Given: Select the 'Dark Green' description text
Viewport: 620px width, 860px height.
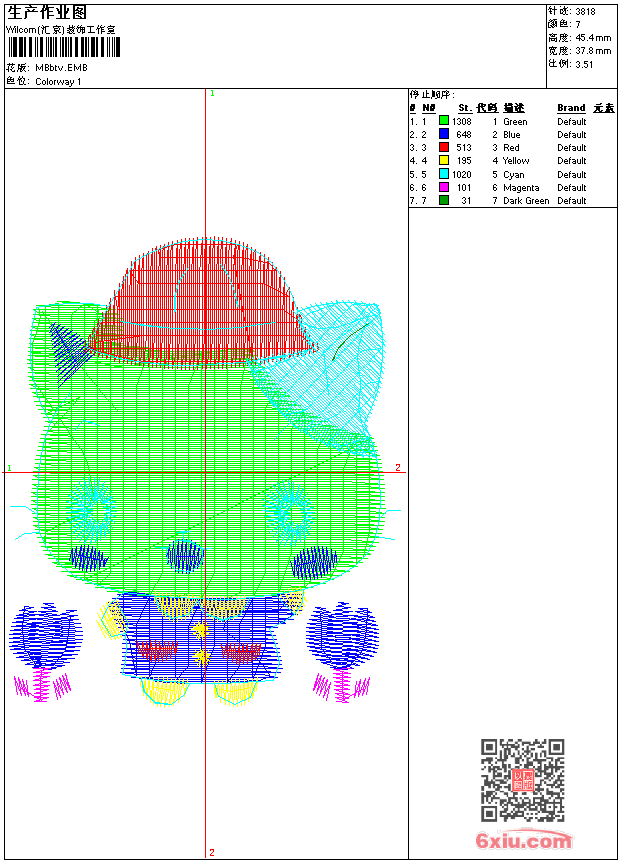Looking at the screenshot, I should pyautogui.click(x=526, y=201).
